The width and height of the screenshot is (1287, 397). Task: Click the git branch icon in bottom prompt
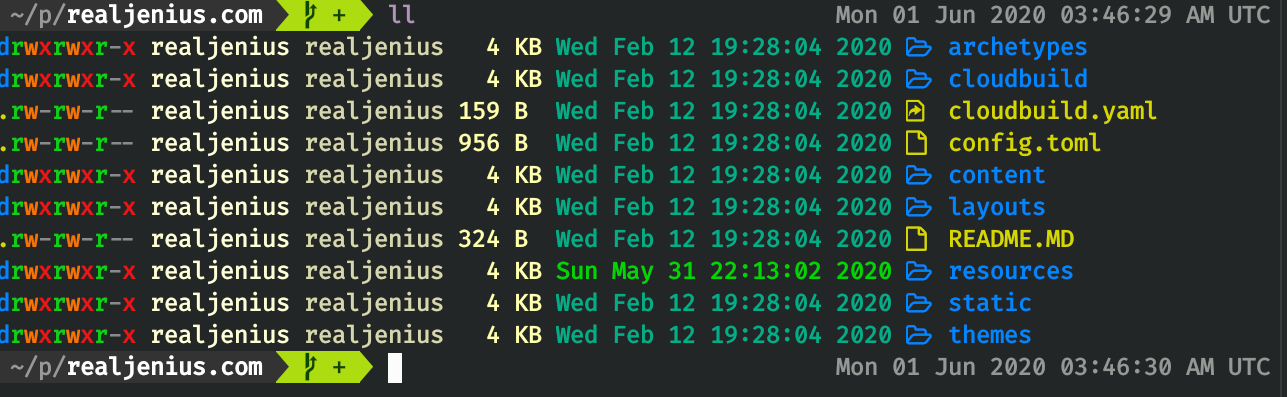click(307, 367)
